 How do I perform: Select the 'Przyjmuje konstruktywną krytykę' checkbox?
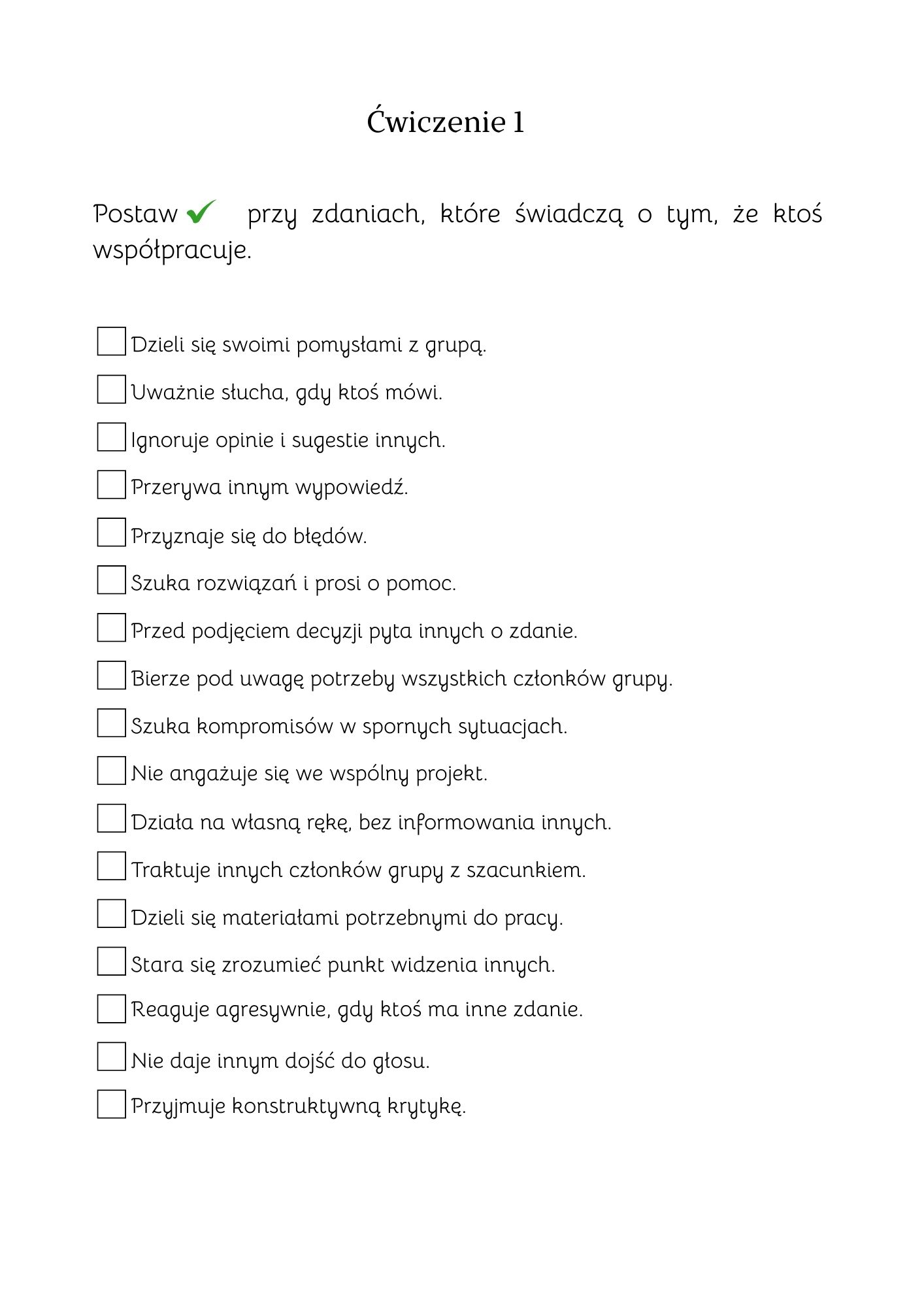(x=111, y=1104)
